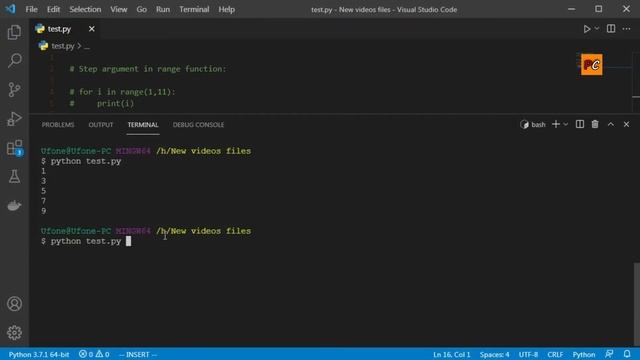Screen dimensions: 640x360
Task: Click breadcrumb ellipsis after test.py
Action: click(87, 47)
